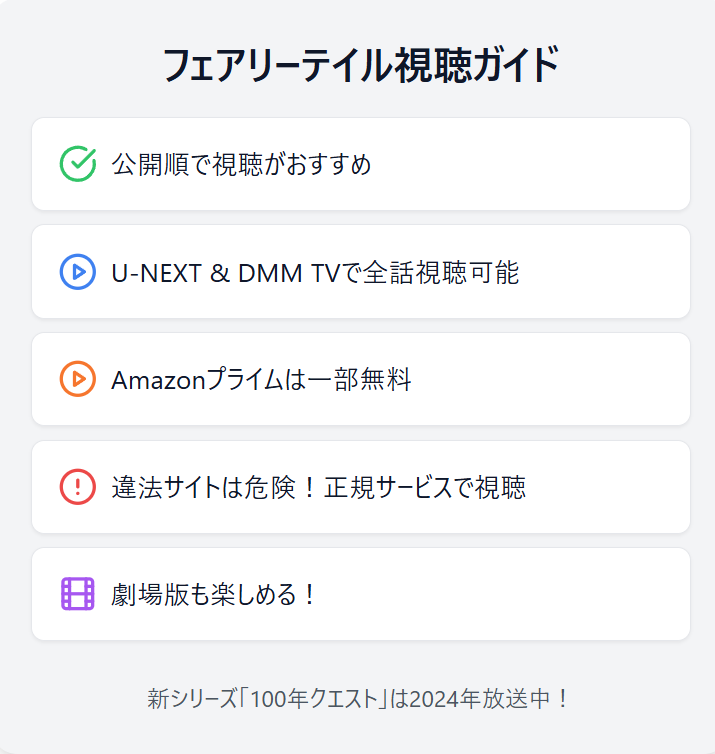Viewport: 715px width, 754px height.
Task: Click the red exclamation alert icon
Action: 77,487
